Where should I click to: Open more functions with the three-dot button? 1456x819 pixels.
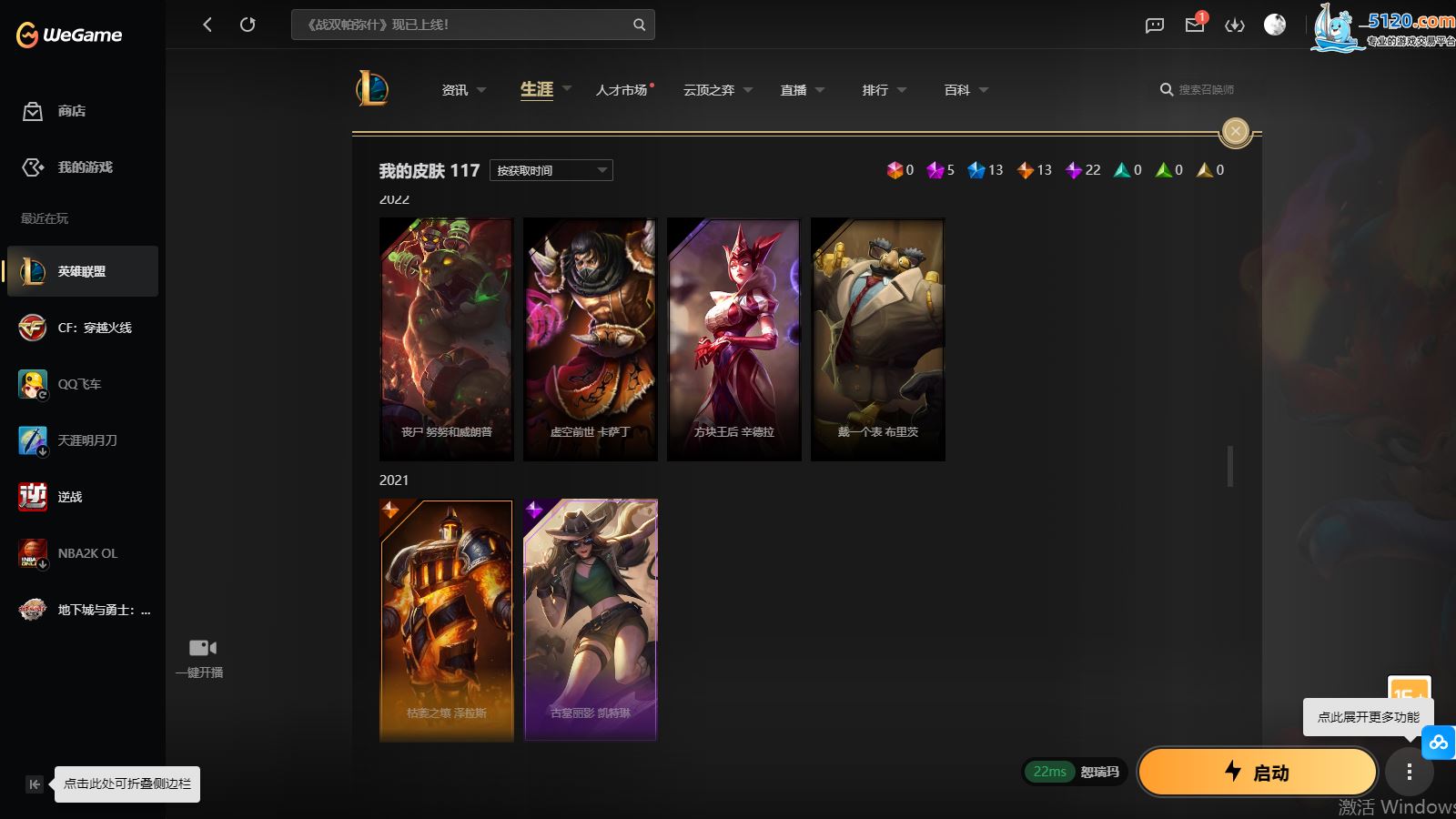[x=1409, y=773]
